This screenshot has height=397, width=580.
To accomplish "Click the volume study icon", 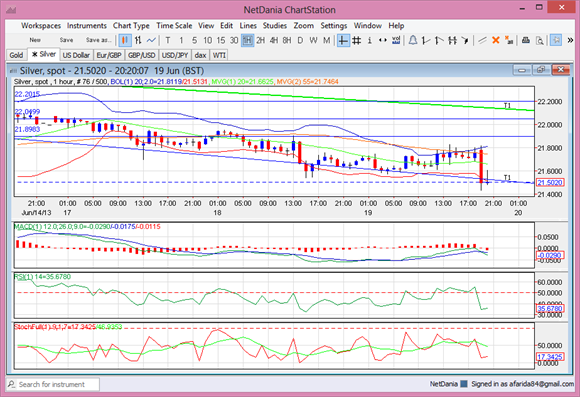I will 396,40.
